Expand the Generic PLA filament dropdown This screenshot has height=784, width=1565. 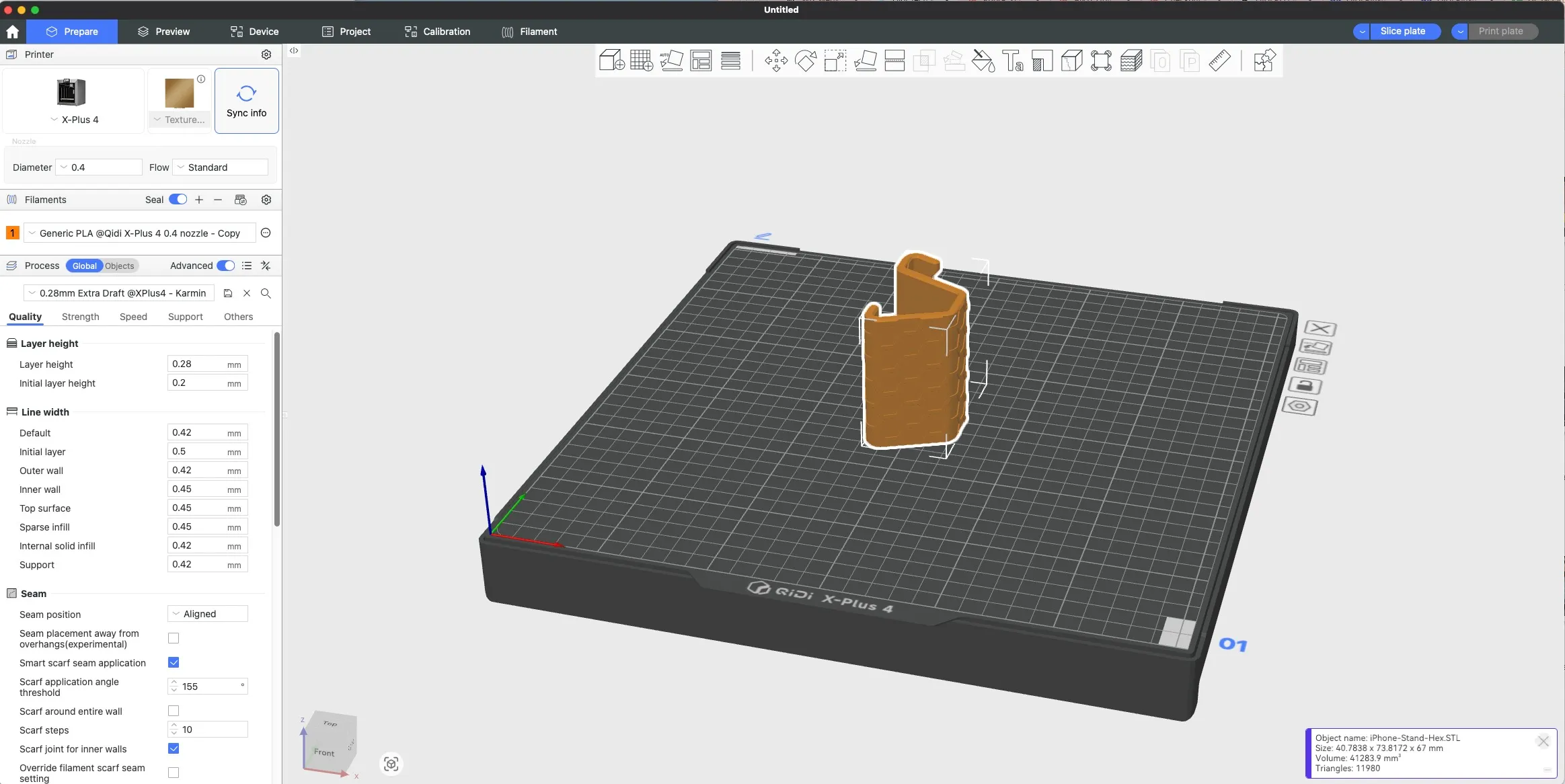pyautogui.click(x=140, y=233)
